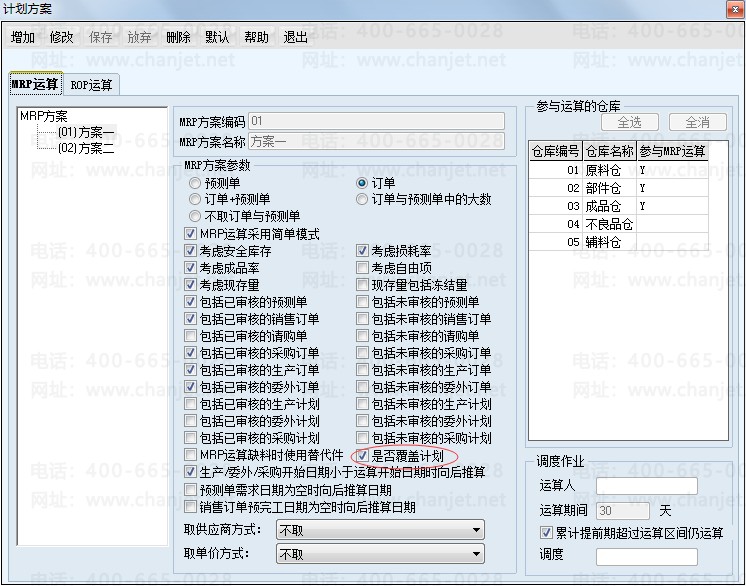Enable 现存量包括冻结量 checkbox
Image resolution: width=746 pixels, height=586 pixels.
[362, 285]
